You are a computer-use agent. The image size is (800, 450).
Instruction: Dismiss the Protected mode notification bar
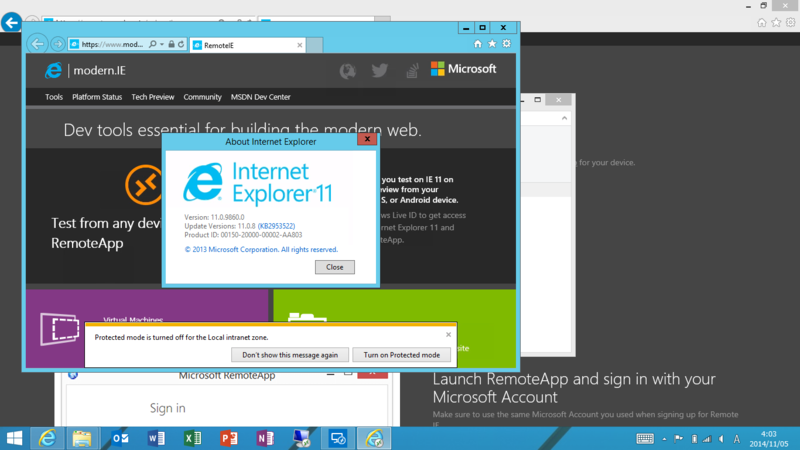click(x=448, y=335)
